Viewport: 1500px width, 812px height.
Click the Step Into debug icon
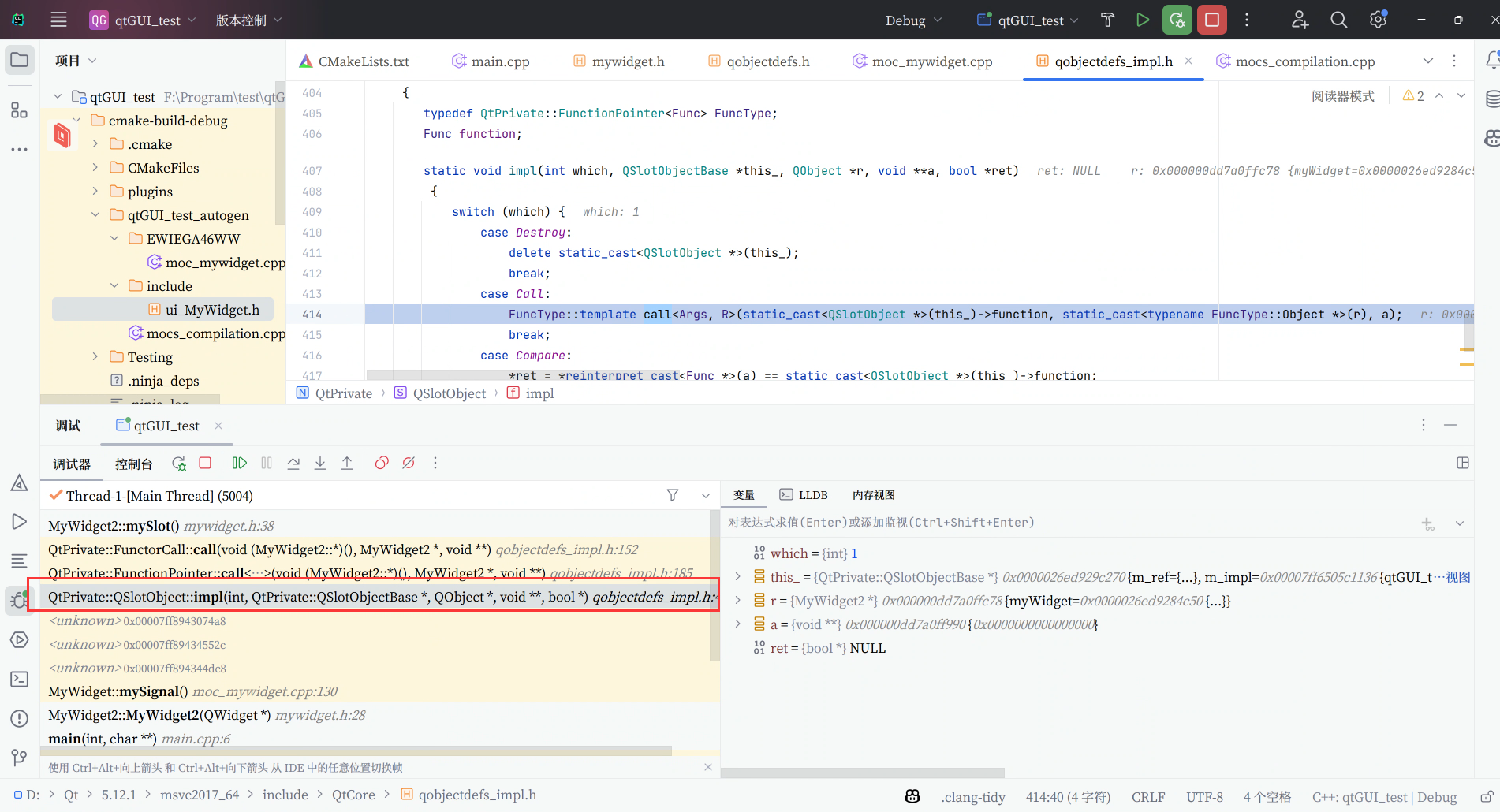(x=320, y=464)
